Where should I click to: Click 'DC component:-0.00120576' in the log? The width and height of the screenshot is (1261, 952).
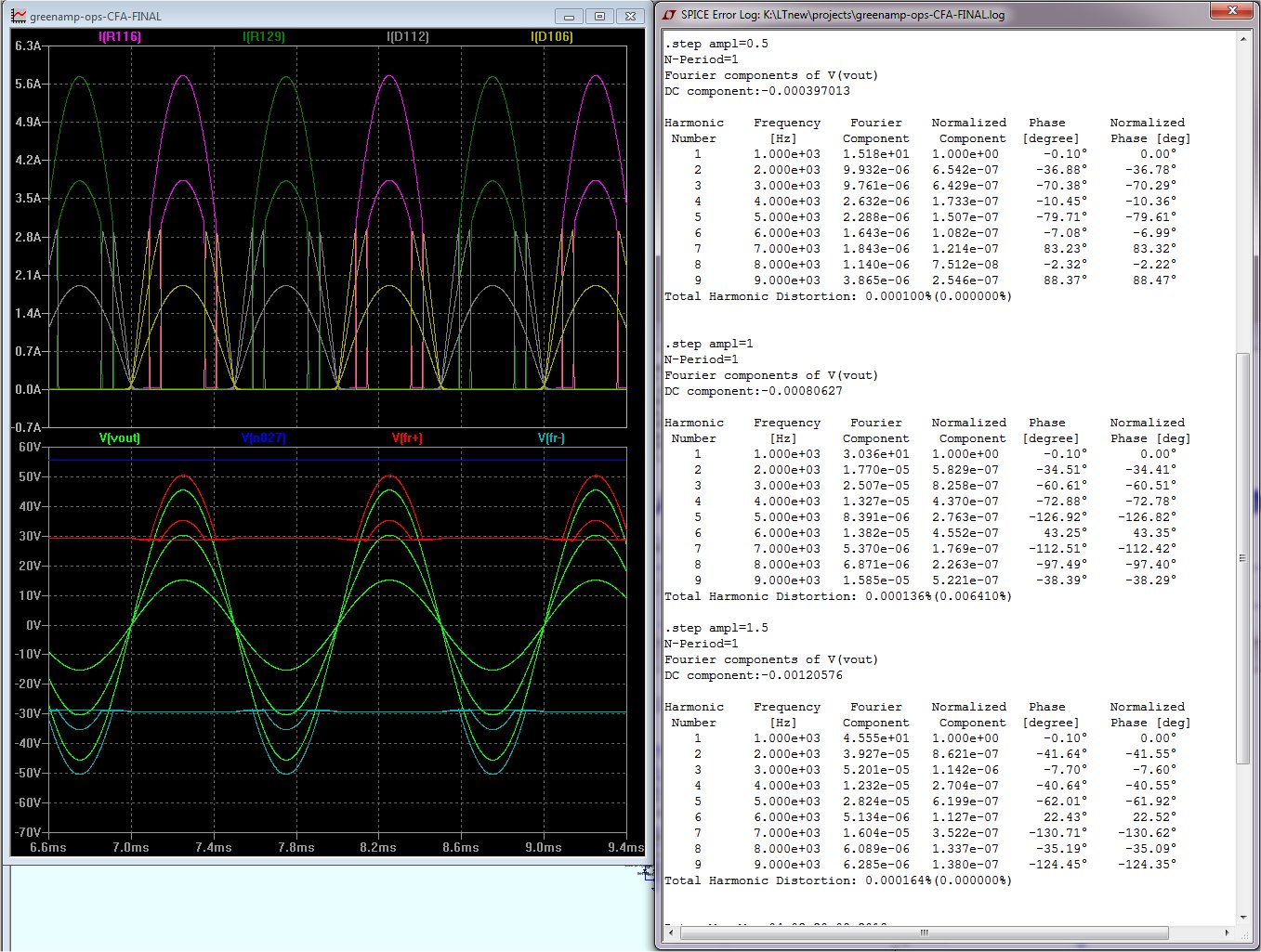click(754, 675)
